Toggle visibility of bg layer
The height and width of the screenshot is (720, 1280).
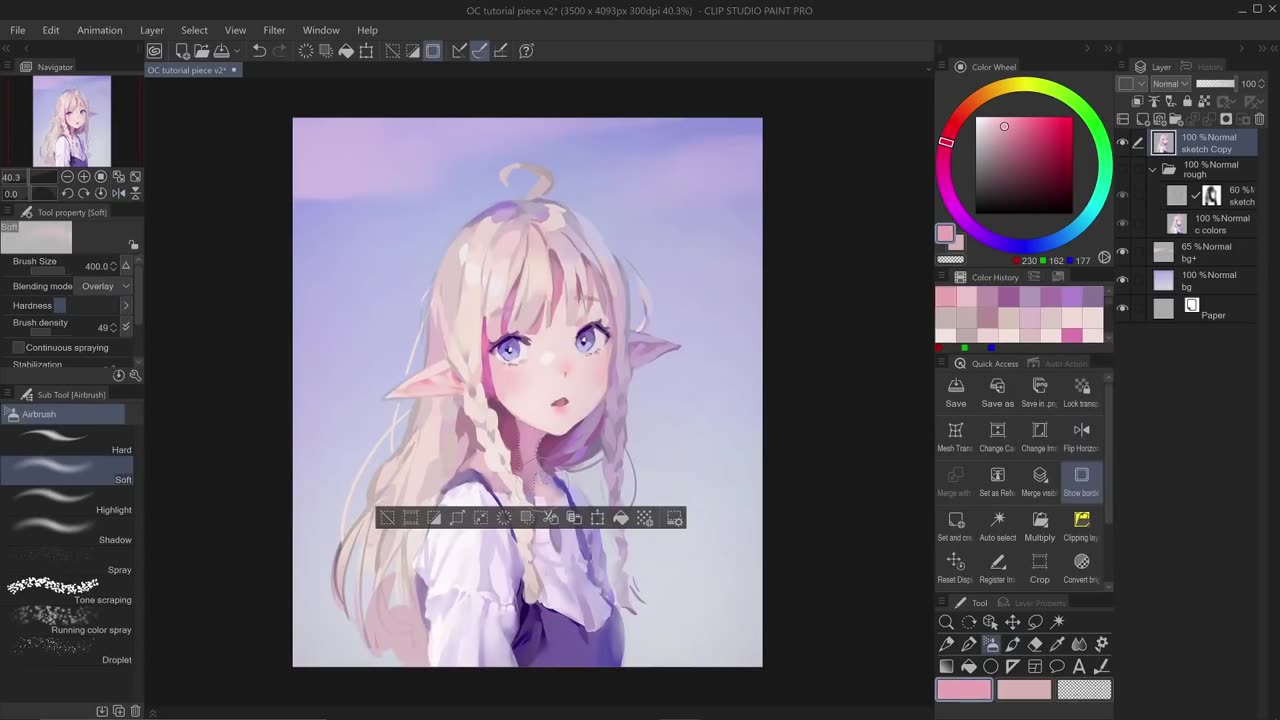pos(1122,280)
